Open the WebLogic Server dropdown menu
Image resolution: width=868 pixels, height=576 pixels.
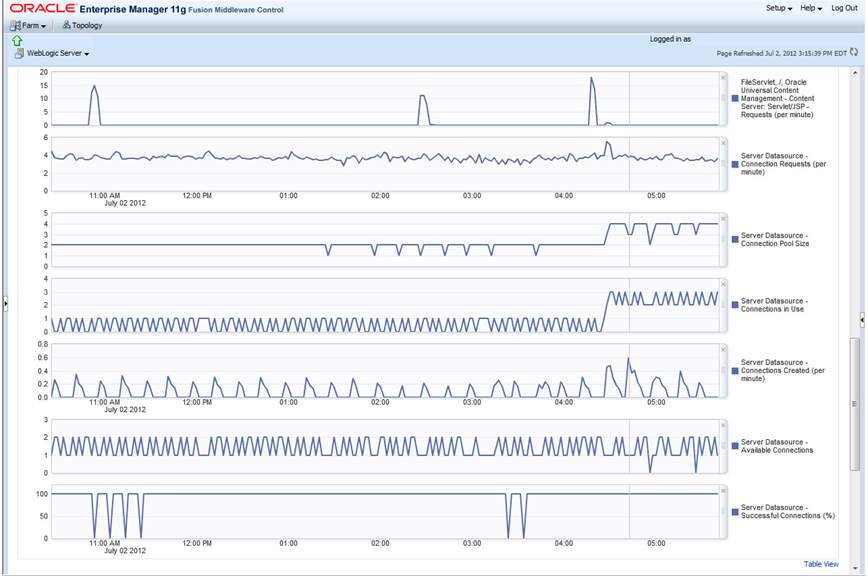(58, 53)
